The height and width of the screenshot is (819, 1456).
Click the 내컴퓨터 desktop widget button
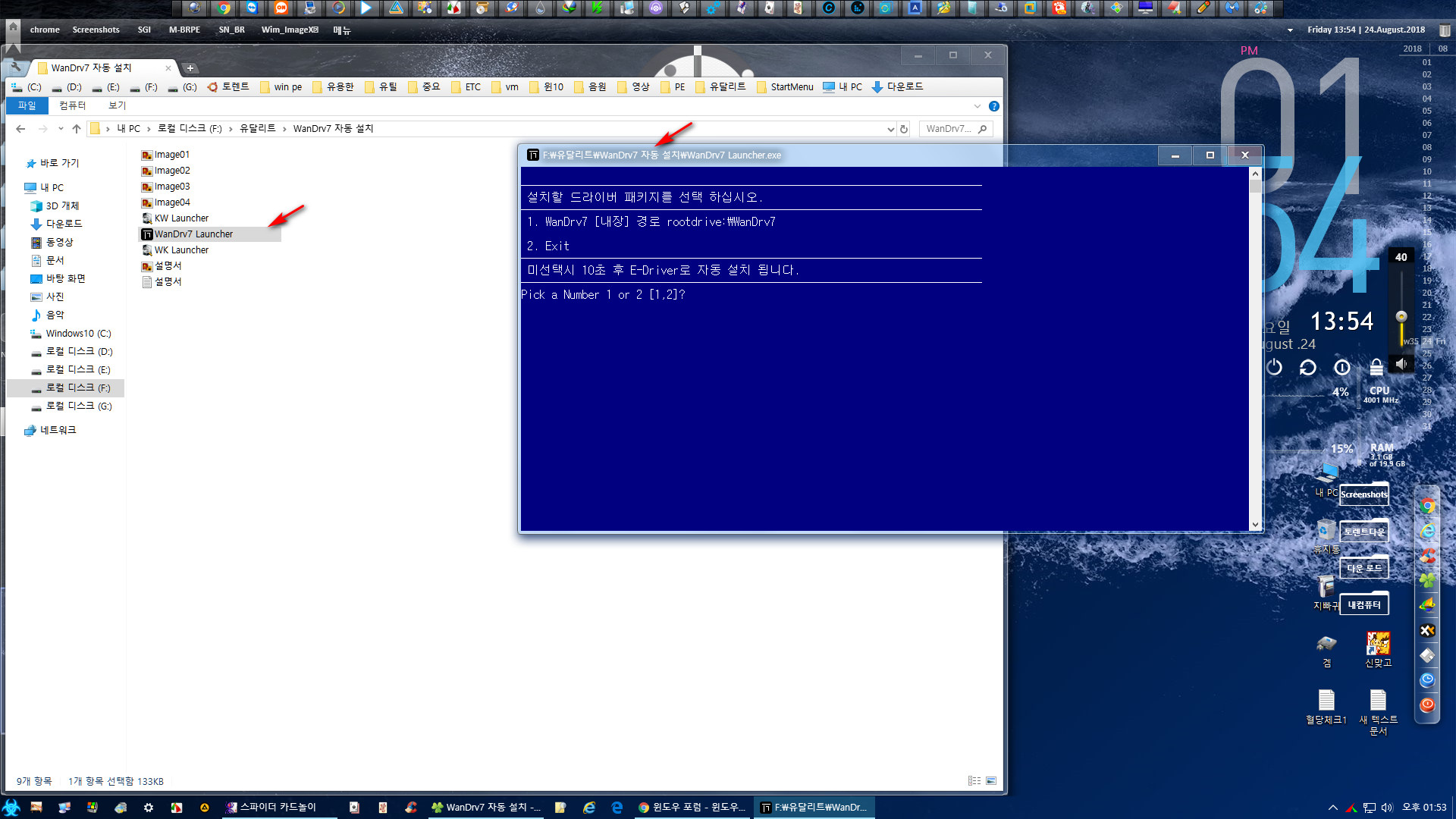click(x=1363, y=605)
